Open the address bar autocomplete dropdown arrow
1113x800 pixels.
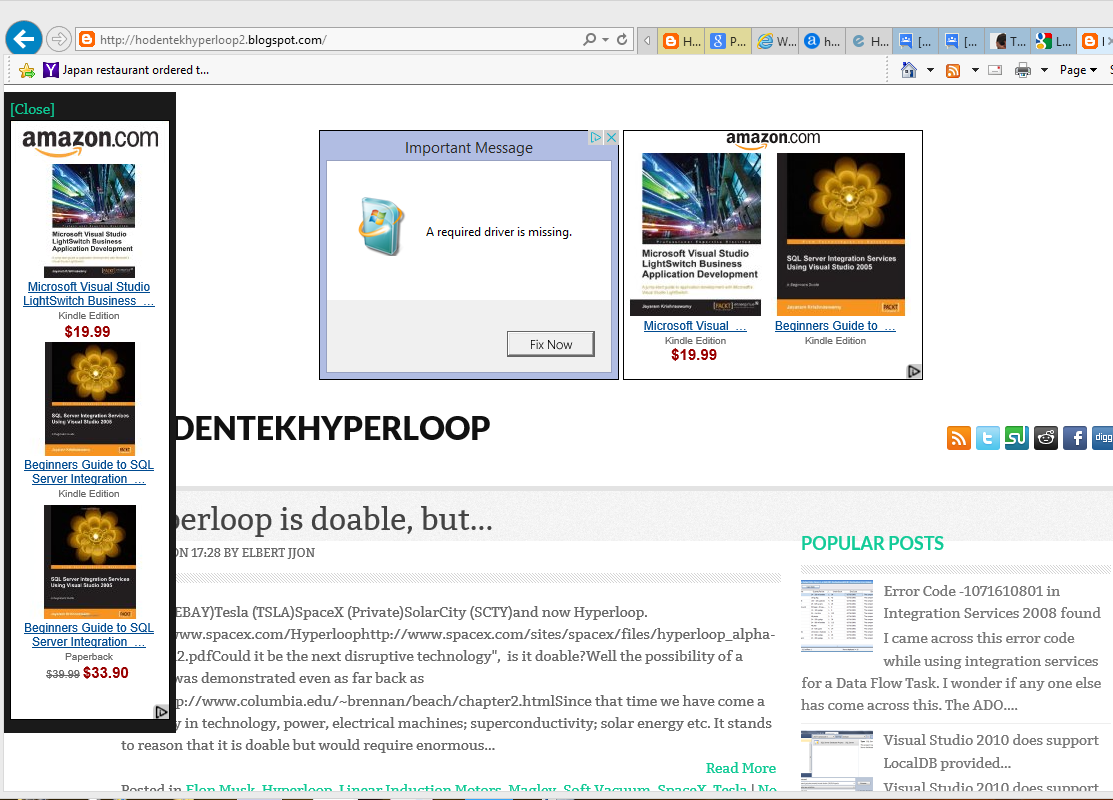pyautogui.click(x=605, y=40)
